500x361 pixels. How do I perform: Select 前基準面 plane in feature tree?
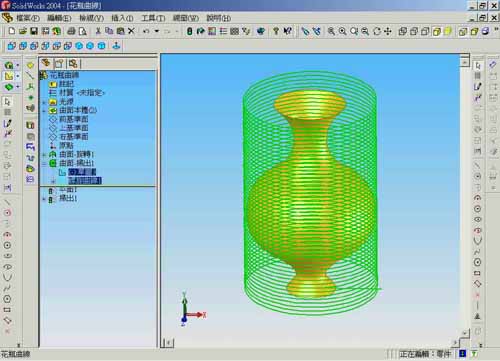tap(74, 119)
